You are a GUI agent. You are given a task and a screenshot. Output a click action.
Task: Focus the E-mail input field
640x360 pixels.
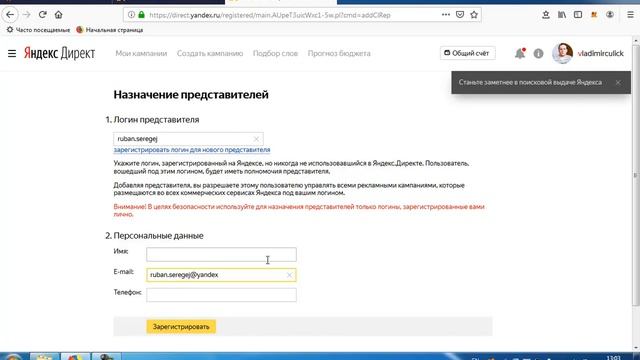point(221,275)
